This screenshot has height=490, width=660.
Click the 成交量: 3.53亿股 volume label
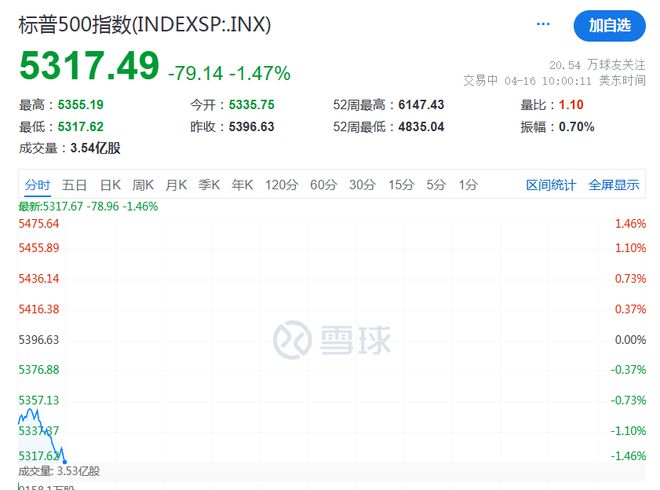(59, 471)
